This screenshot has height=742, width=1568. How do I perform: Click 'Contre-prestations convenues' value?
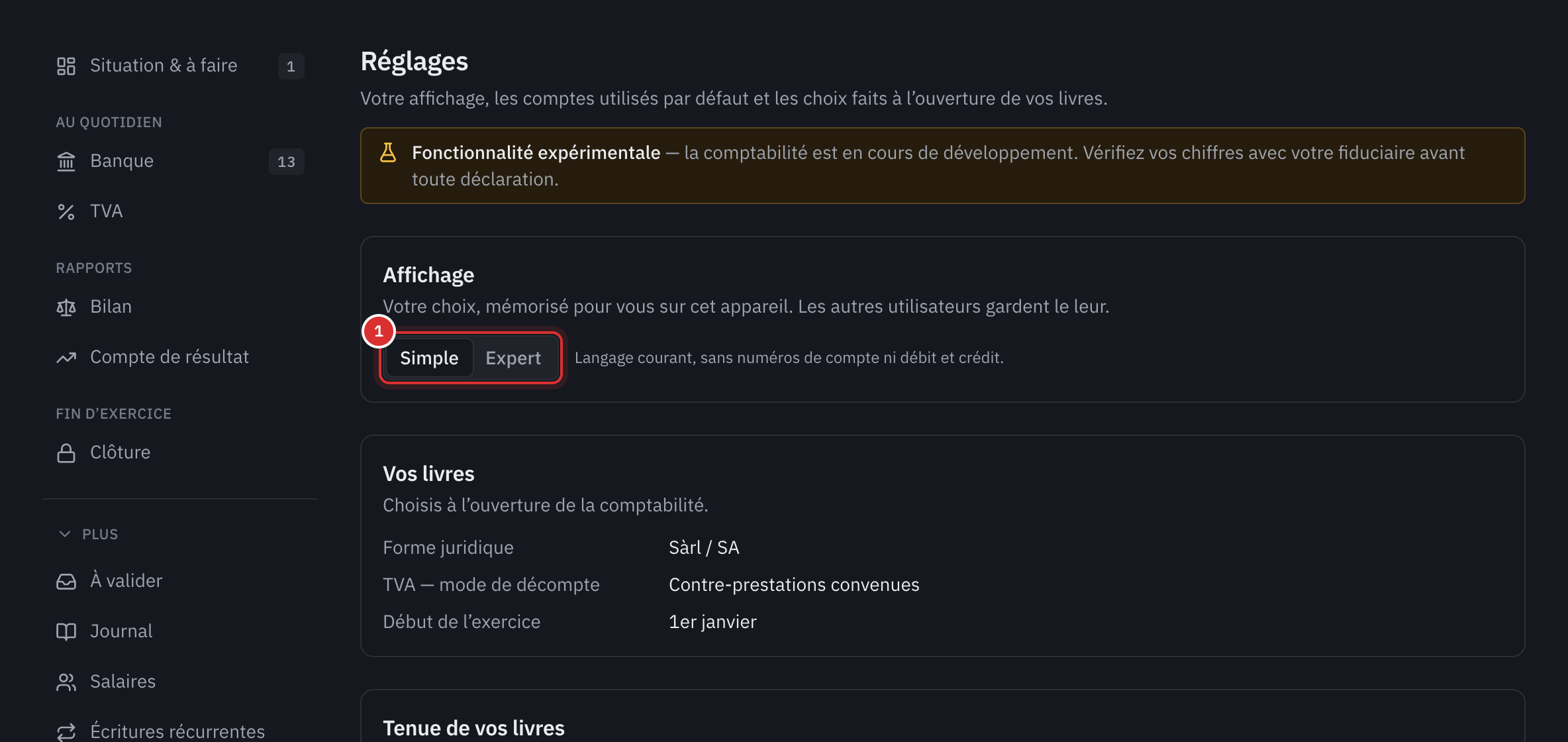click(794, 585)
